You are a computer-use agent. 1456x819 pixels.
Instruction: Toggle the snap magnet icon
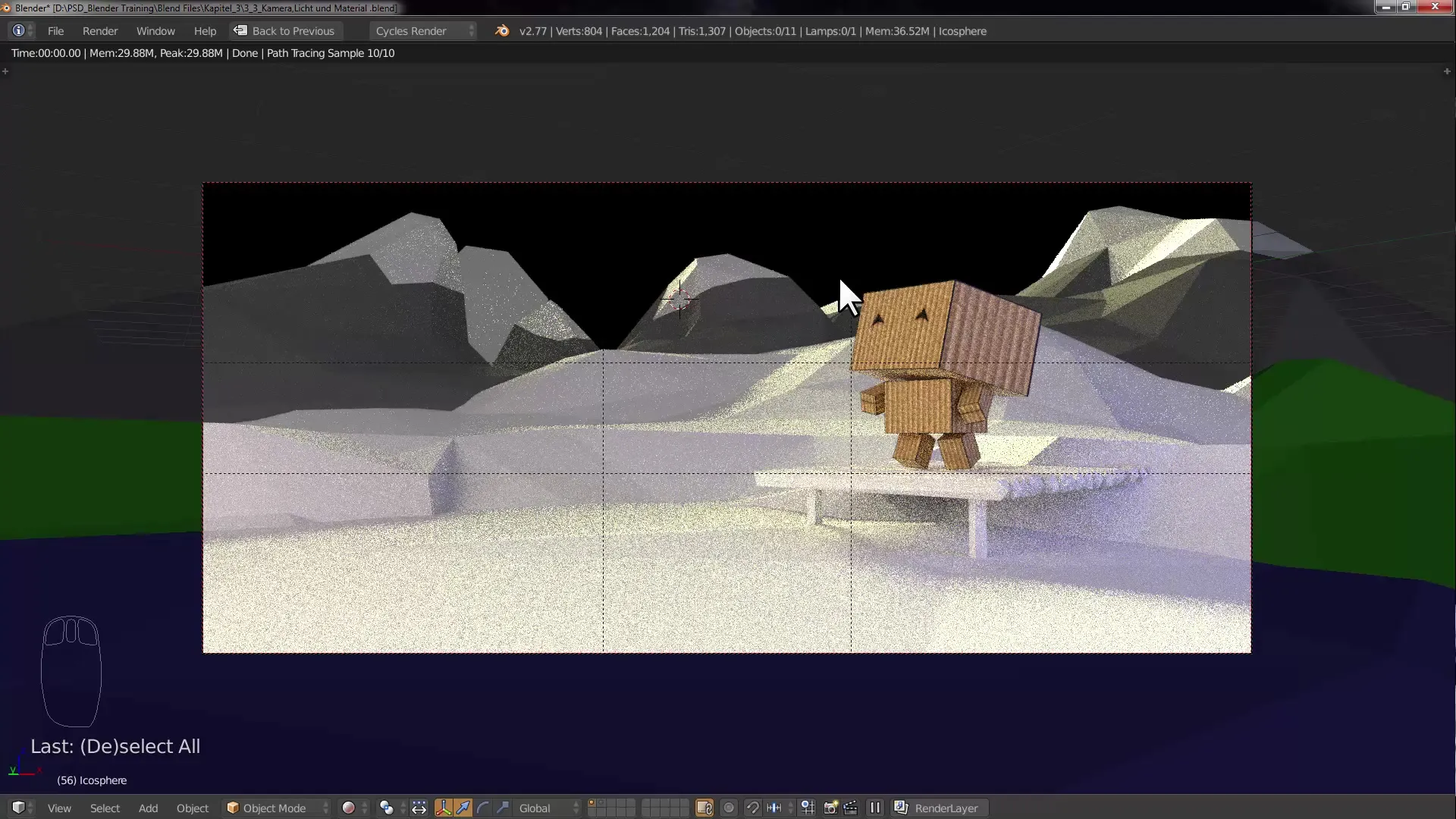coord(752,808)
